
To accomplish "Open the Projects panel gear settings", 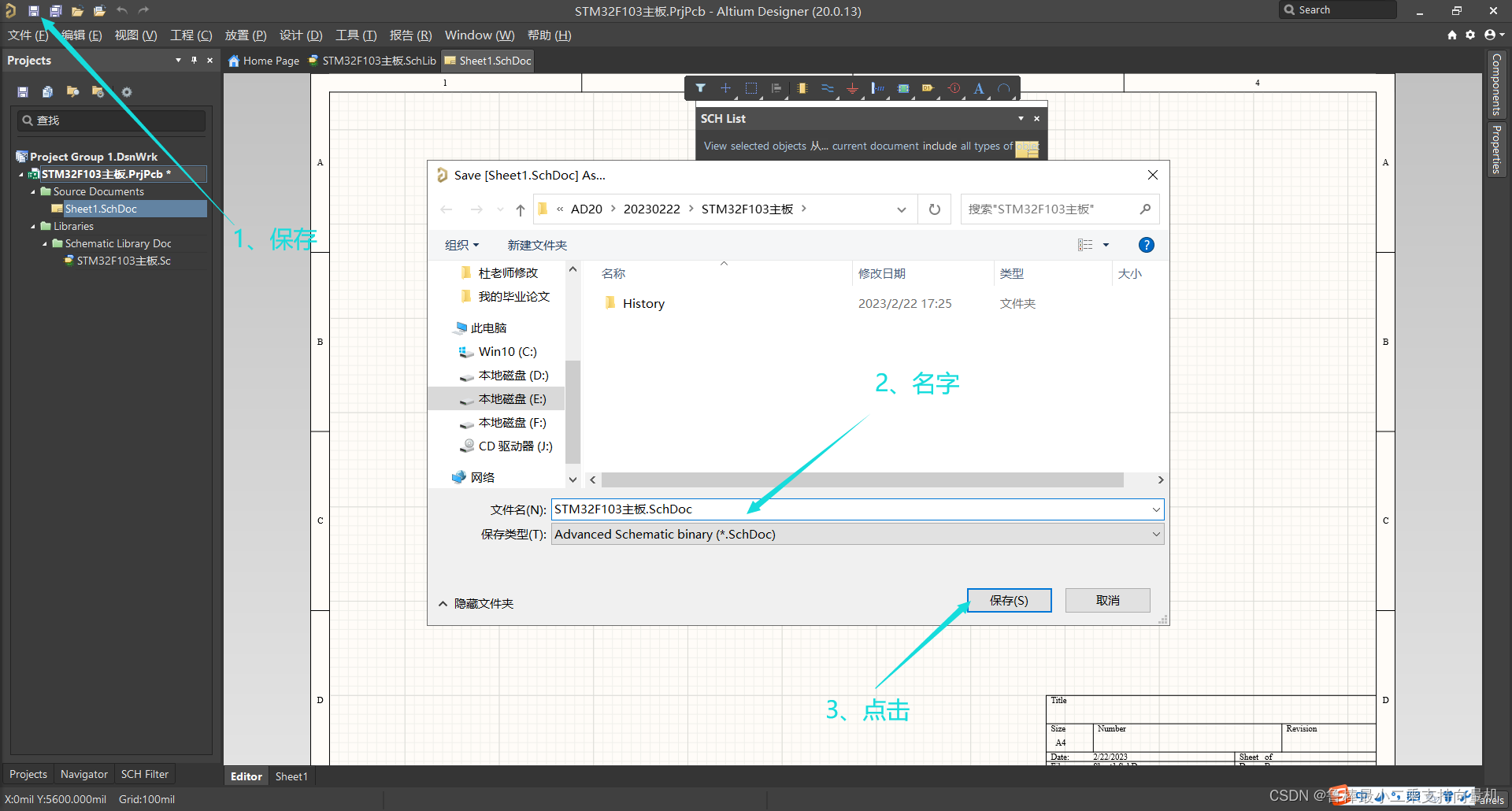I will pos(127,92).
